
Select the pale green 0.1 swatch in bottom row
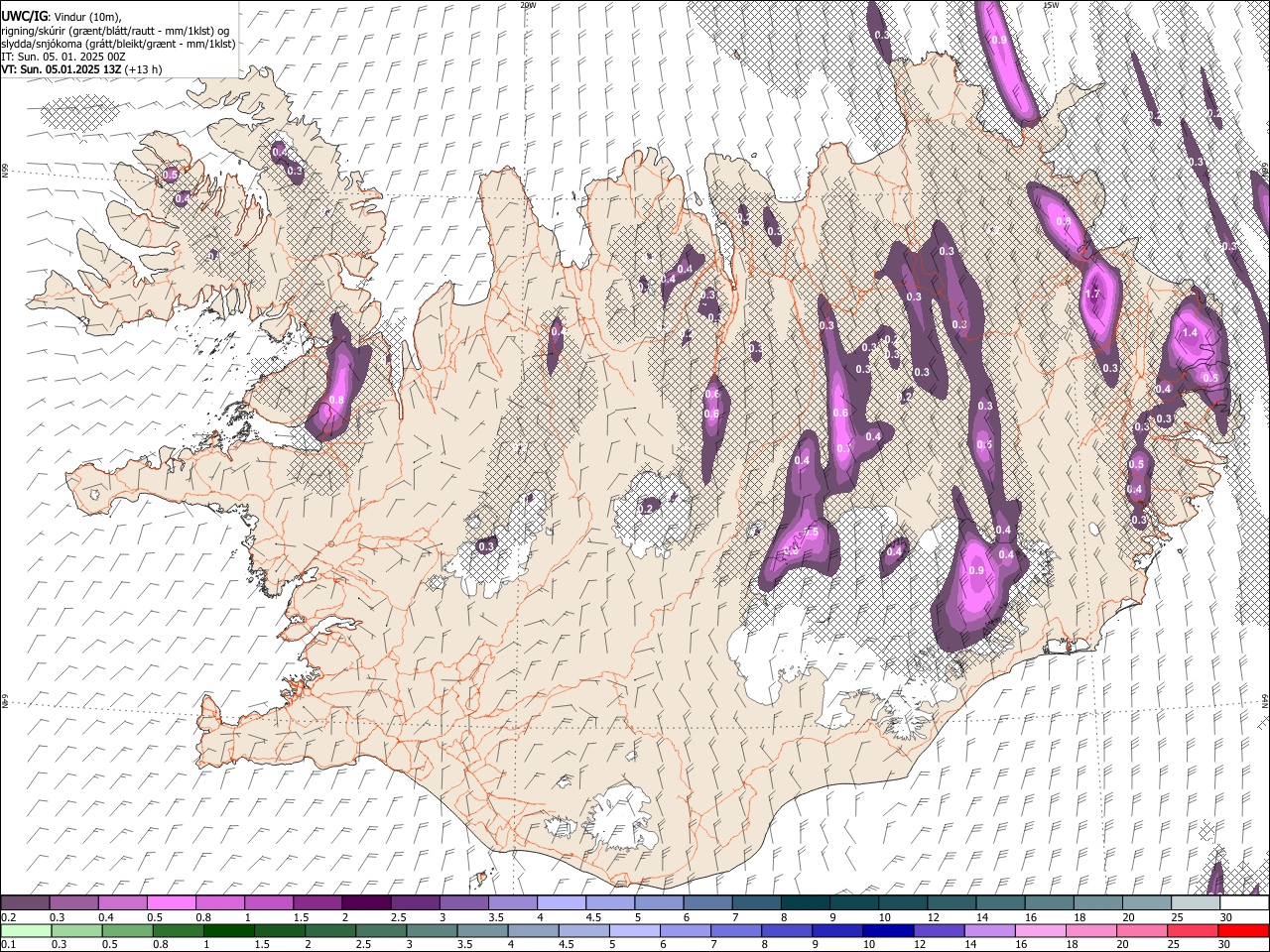(x=26, y=930)
